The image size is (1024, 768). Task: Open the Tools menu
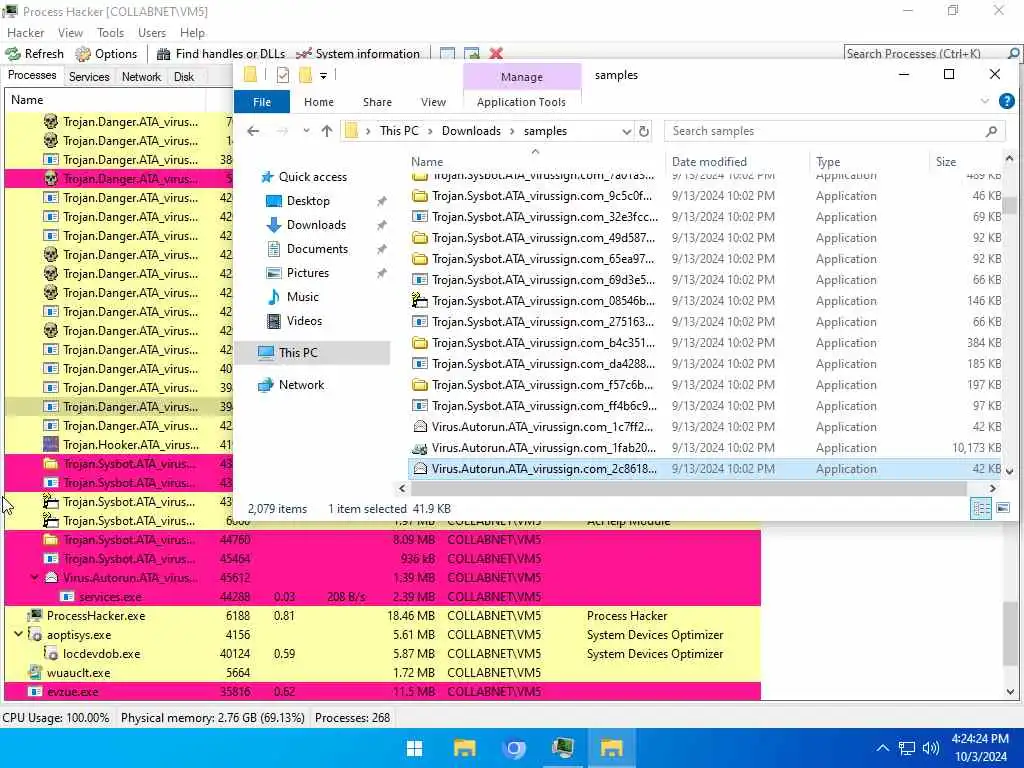pos(110,33)
